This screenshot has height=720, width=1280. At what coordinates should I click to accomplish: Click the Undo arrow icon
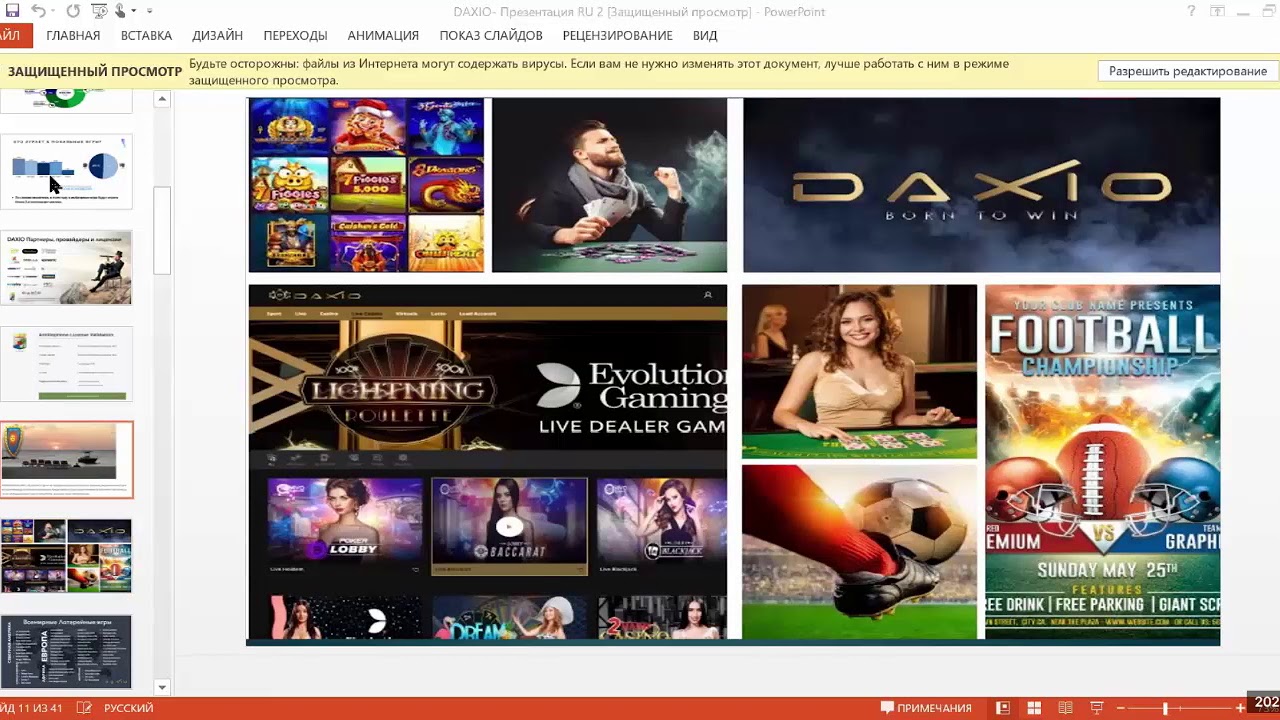pyautogui.click(x=38, y=11)
